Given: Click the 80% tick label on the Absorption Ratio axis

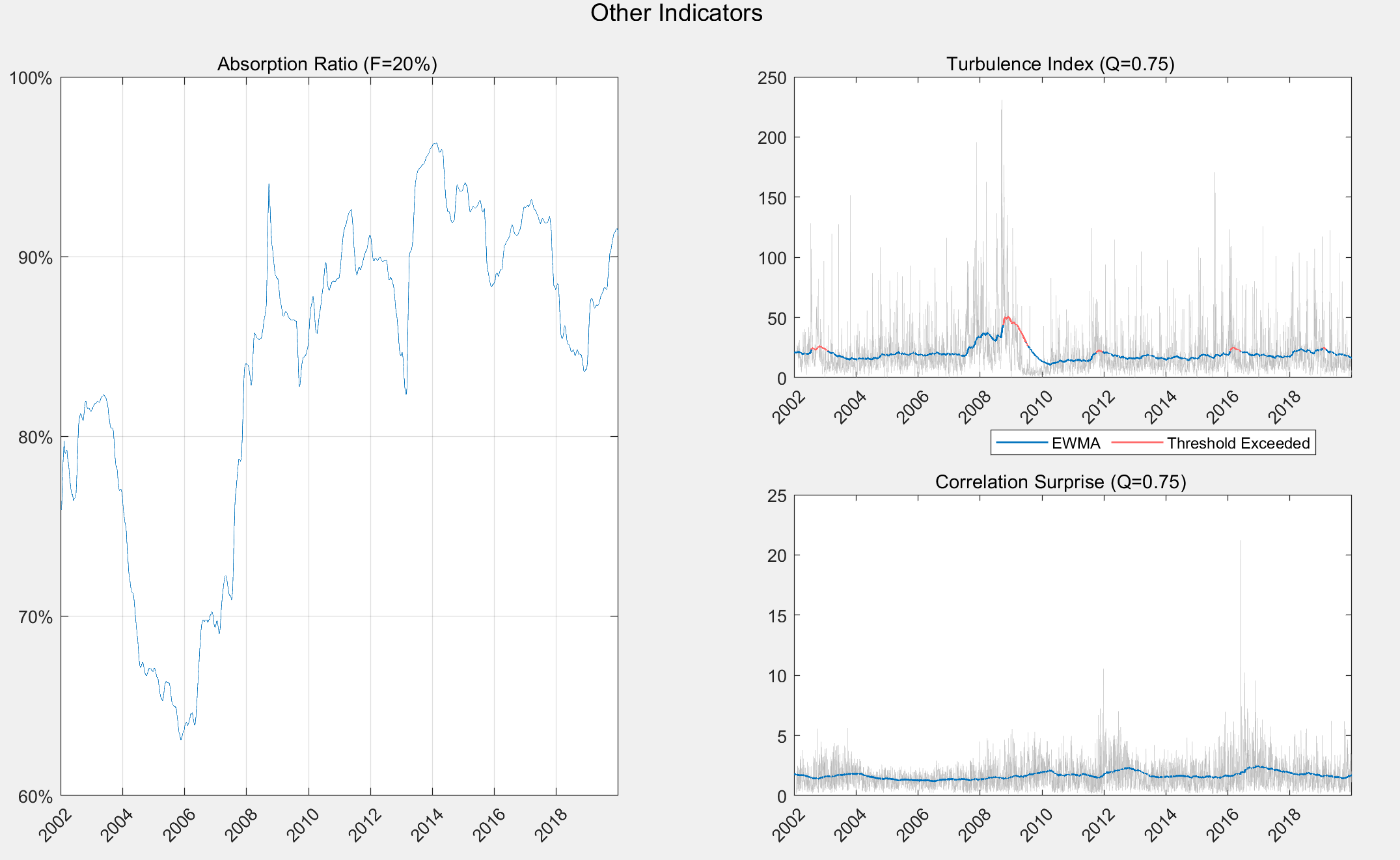Looking at the screenshot, I should pyautogui.click(x=34, y=437).
